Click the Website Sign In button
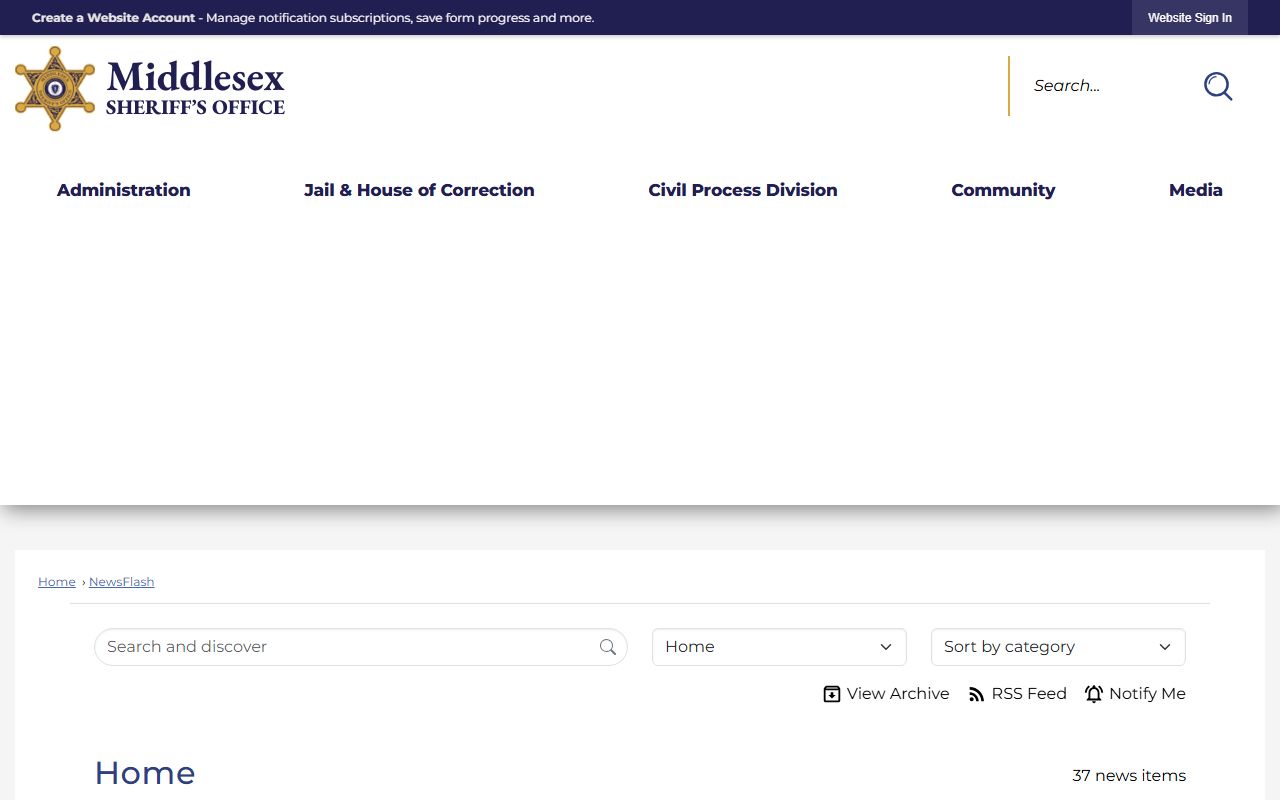 [x=1190, y=18]
